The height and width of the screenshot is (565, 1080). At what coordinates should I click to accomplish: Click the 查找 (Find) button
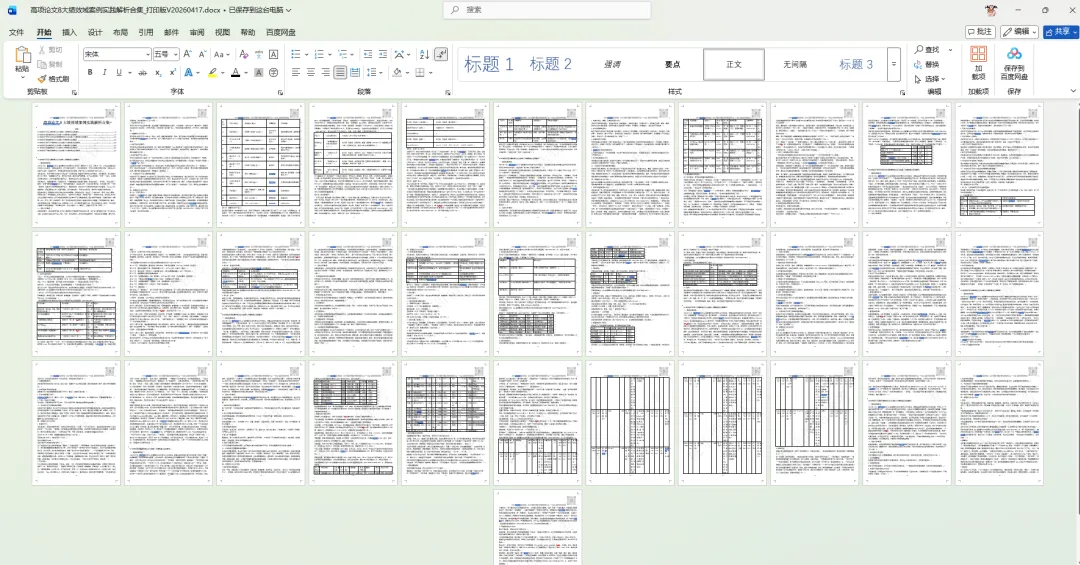[x=927, y=50]
